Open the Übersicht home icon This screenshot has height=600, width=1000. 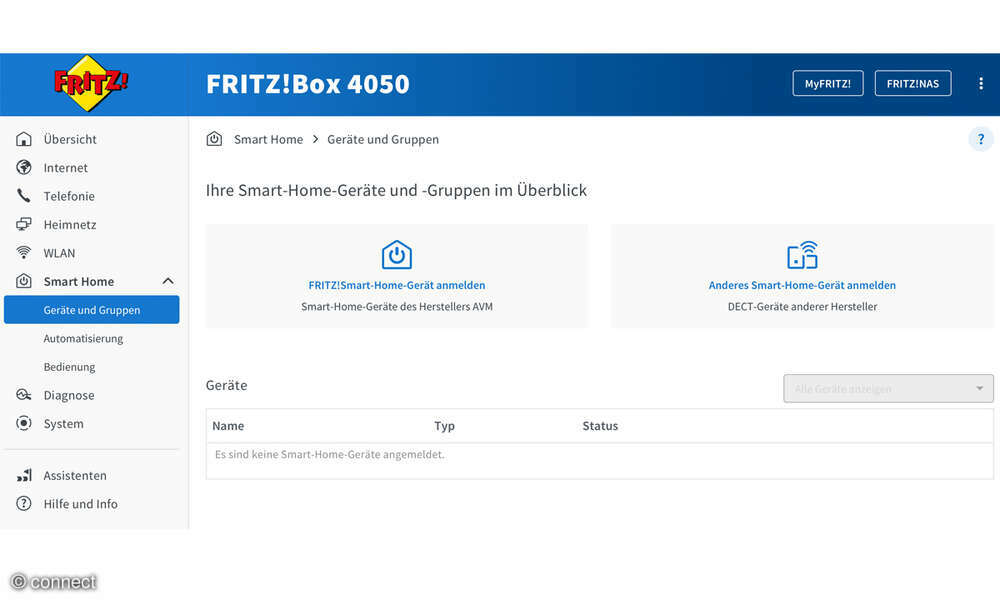tap(24, 139)
